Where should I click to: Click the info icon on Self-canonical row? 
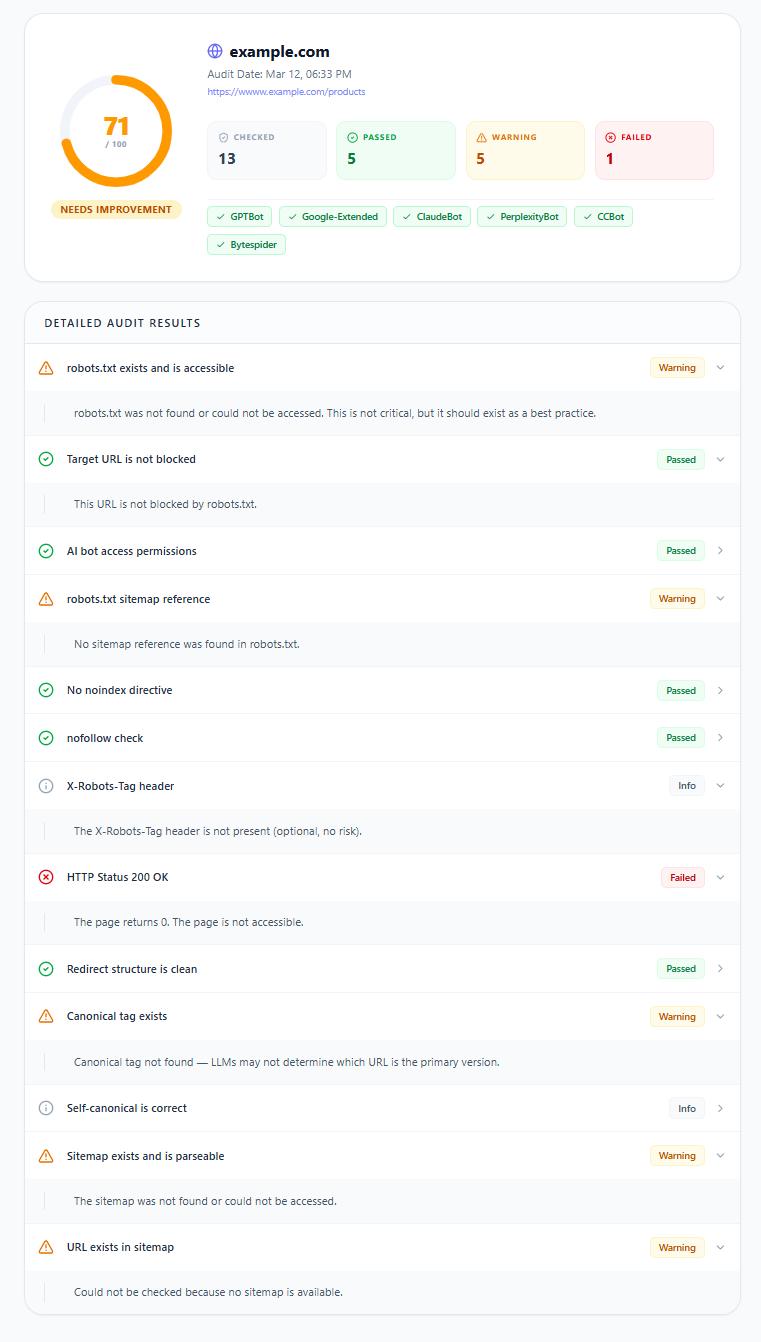pos(46,1107)
